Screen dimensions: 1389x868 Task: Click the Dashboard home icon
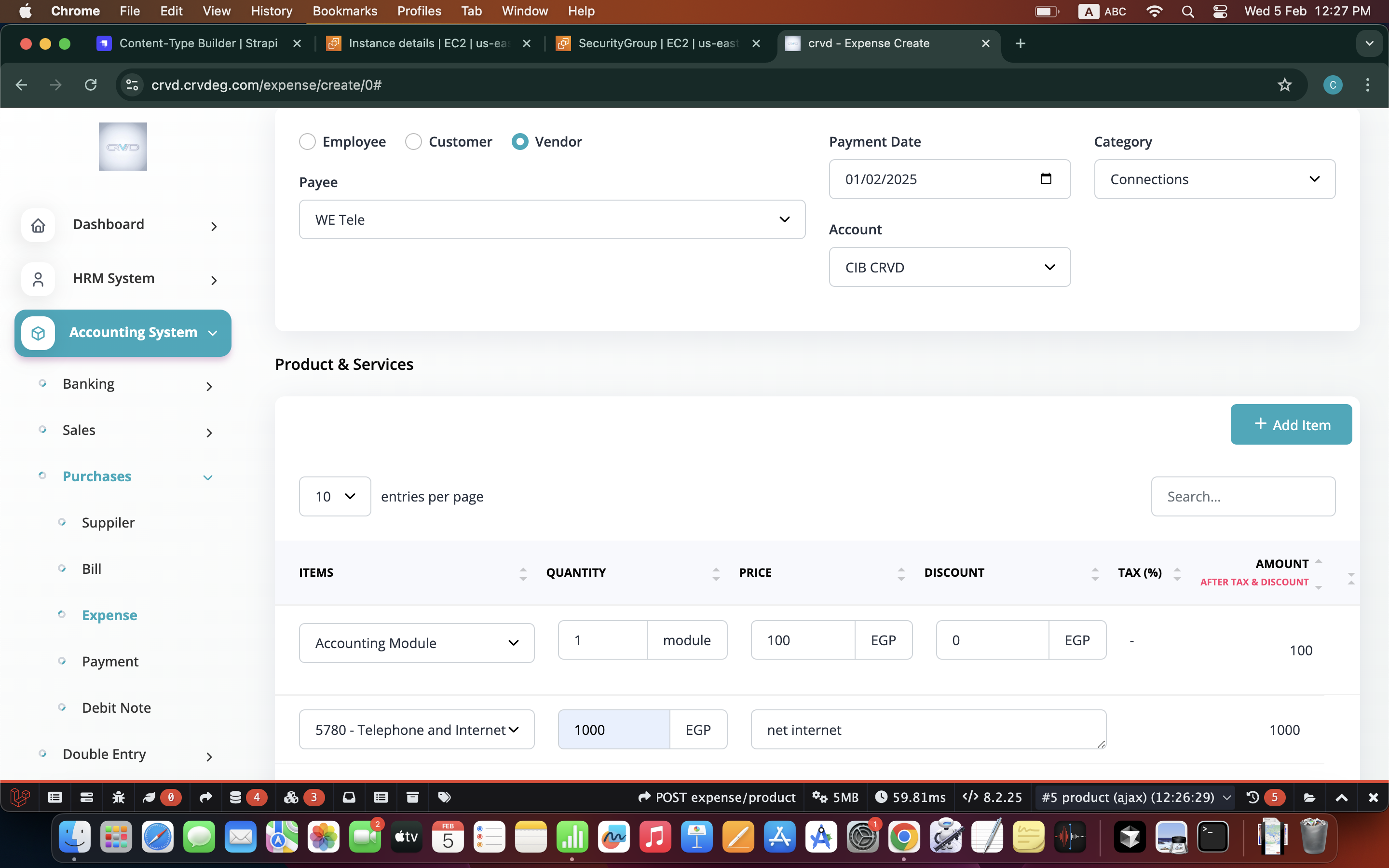(x=38, y=225)
